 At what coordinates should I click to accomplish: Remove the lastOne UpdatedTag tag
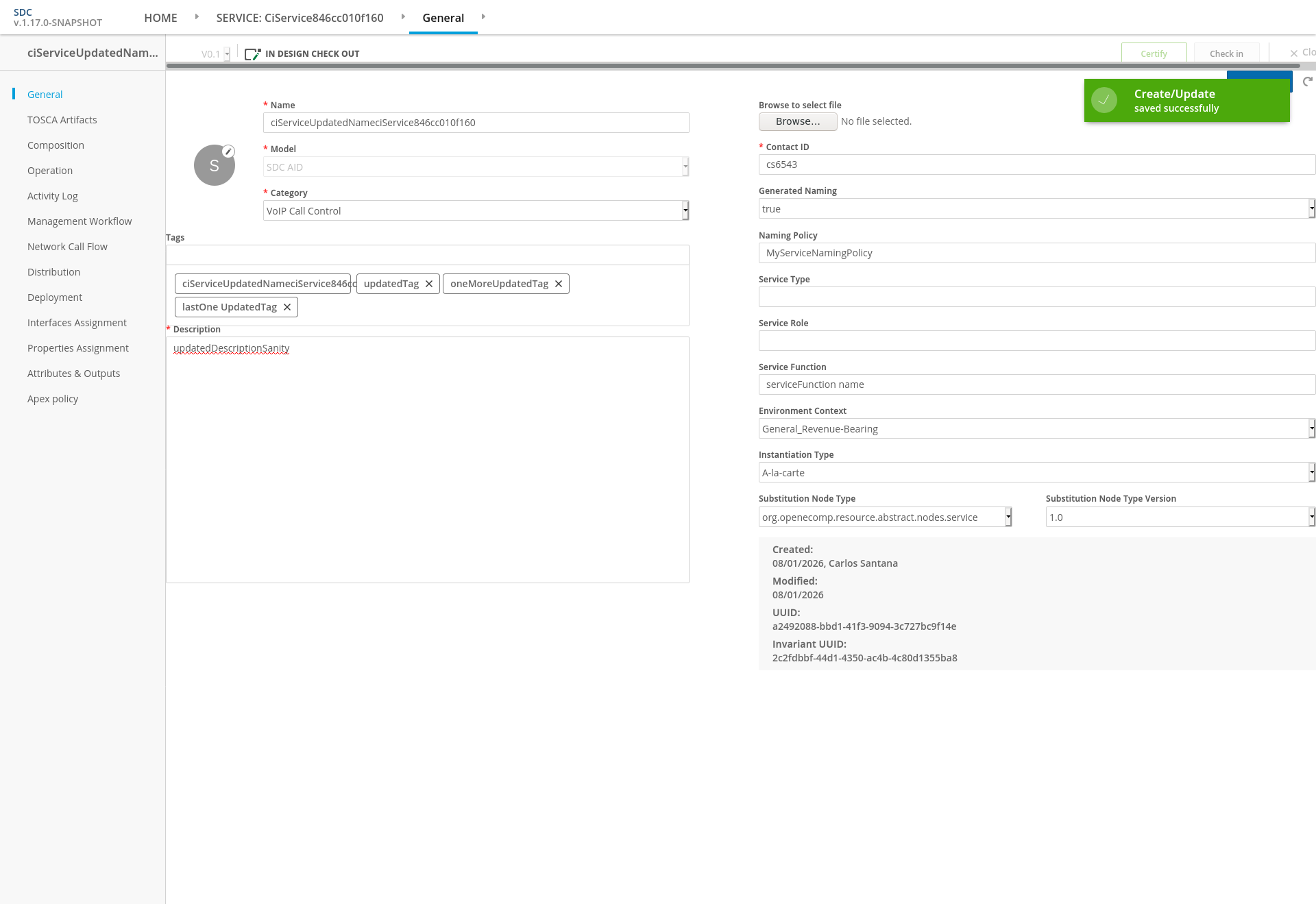point(287,307)
